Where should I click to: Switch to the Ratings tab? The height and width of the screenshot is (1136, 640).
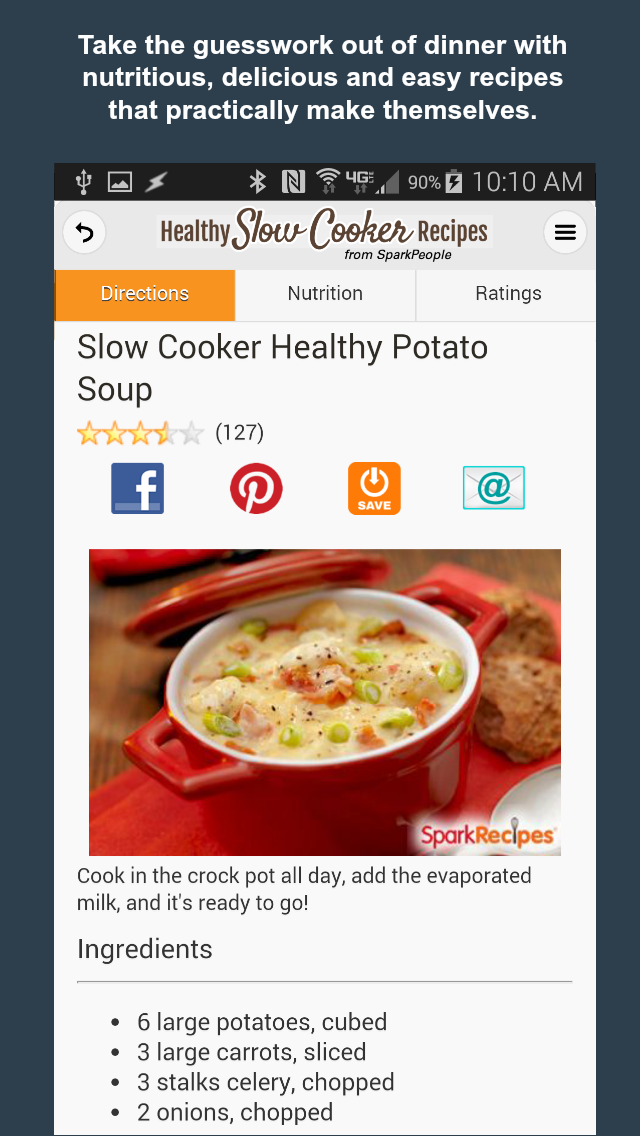tap(507, 295)
